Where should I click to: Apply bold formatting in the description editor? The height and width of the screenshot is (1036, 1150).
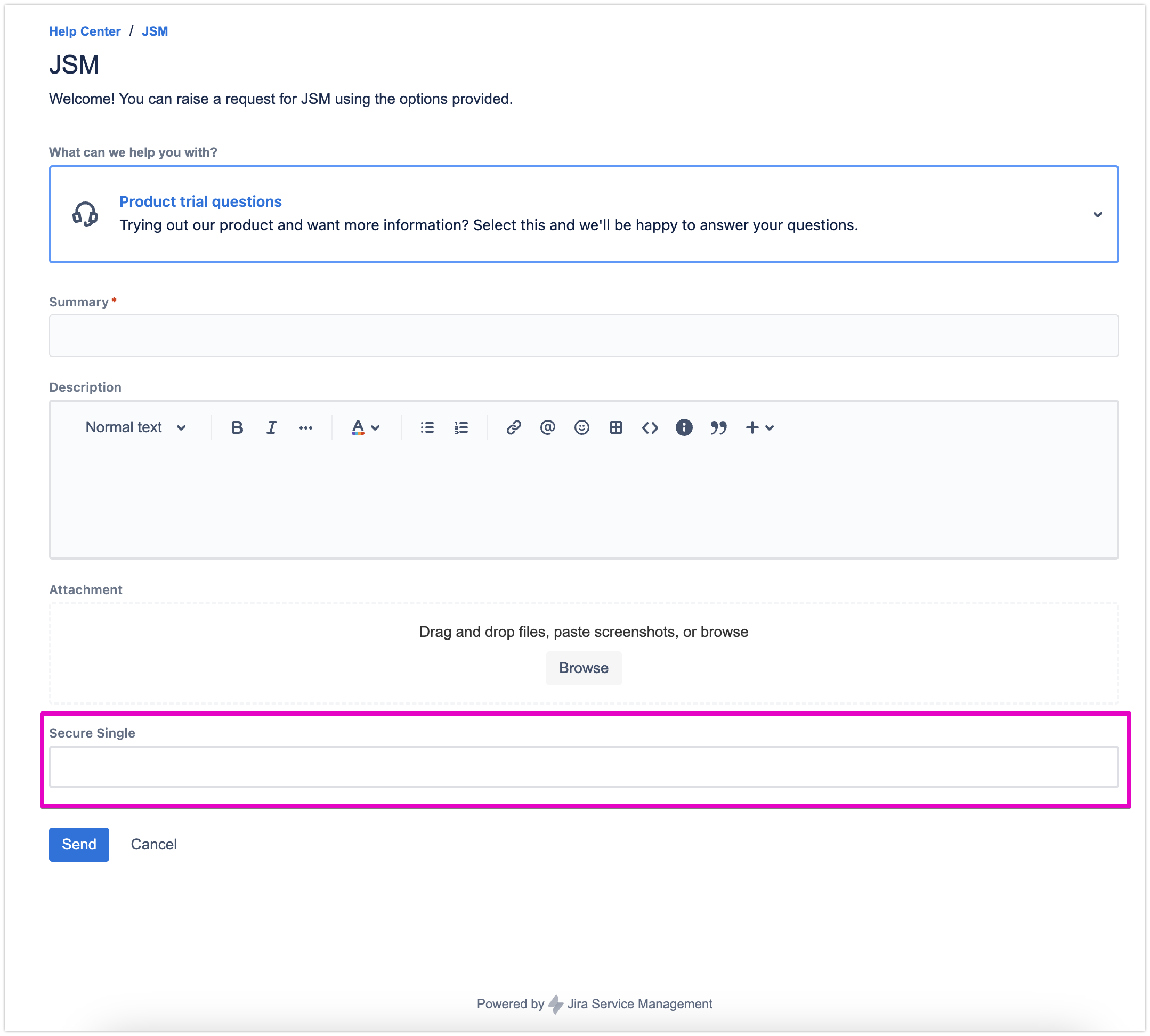(237, 427)
